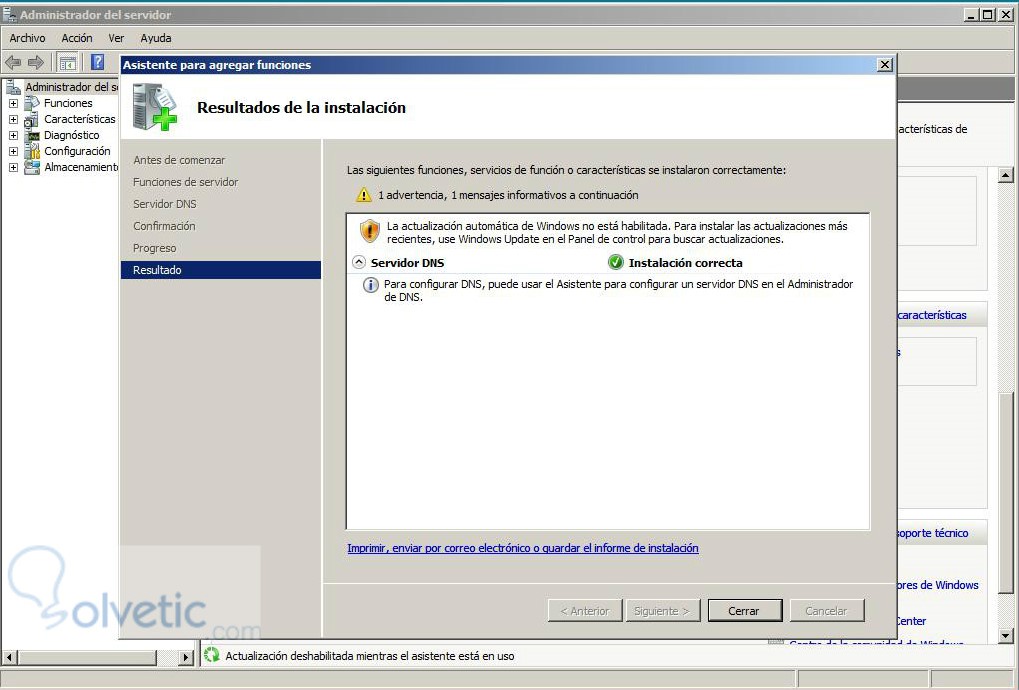1019x690 pixels.
Task: Expand the Funciones tree node
Action: pos(13,103)
